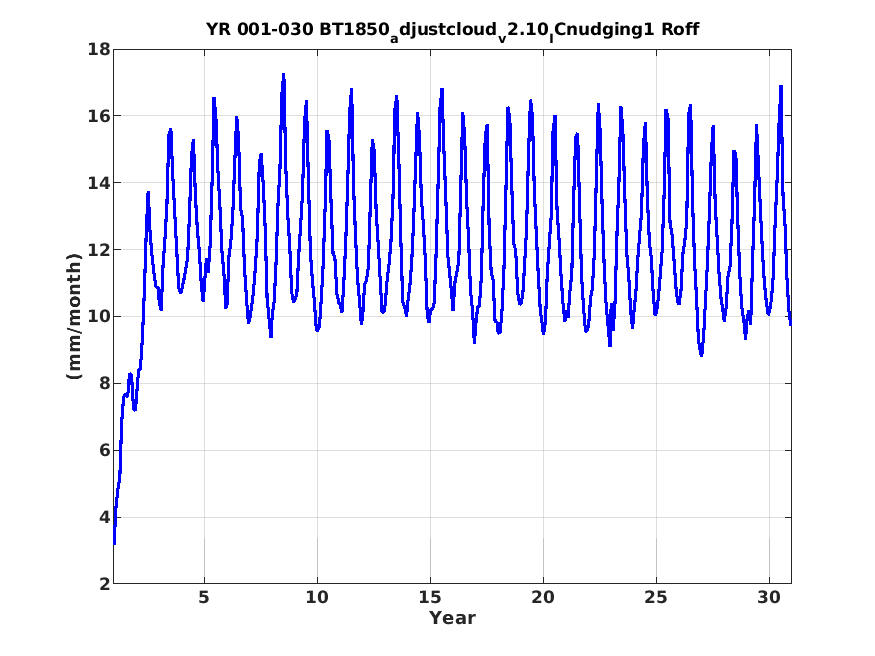Select the x-axis label 'Year'
875x656 pixels.
coord(452,618)
